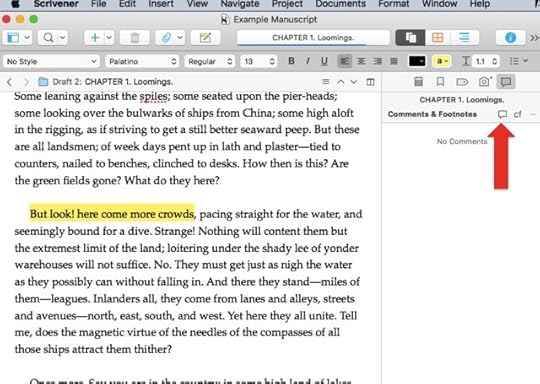Open the editor header lines menu icon
Screen dimensions: 540x384
(325, 82)
